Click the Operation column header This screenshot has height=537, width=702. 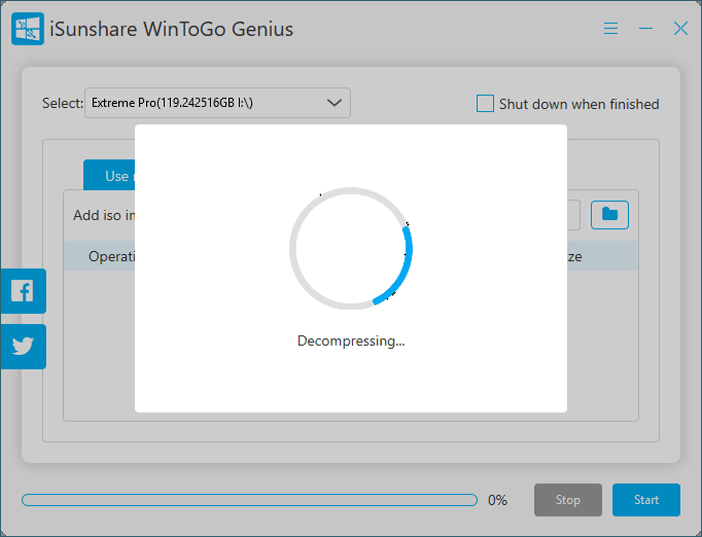click(x=110, y=256)
